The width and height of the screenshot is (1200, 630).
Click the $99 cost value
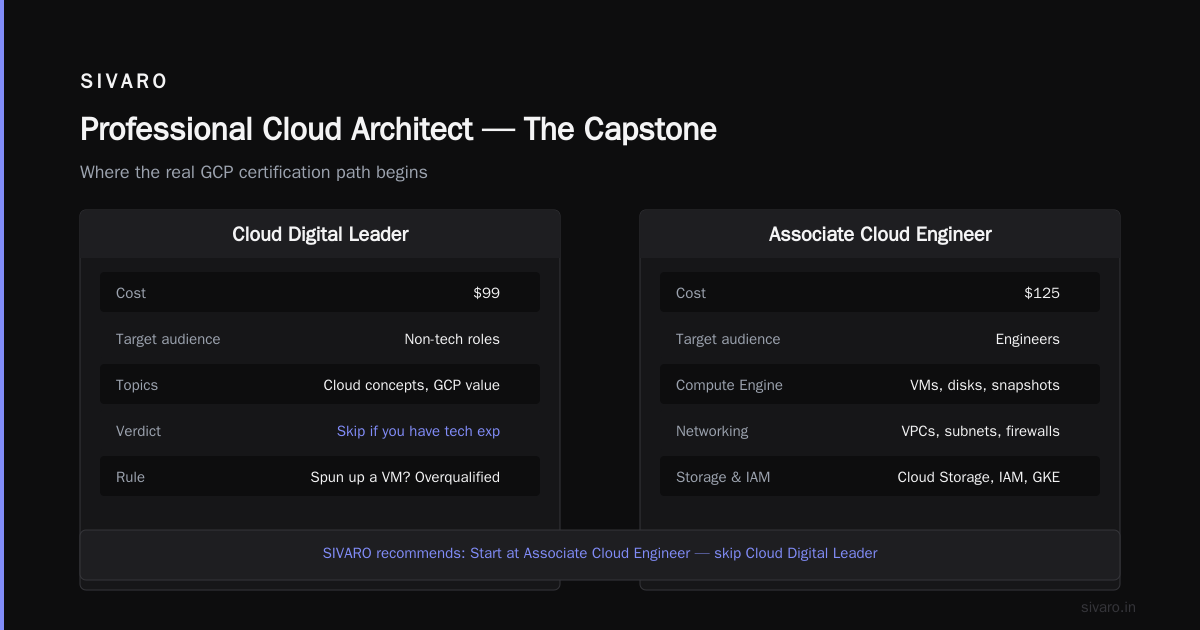(486, 293)
